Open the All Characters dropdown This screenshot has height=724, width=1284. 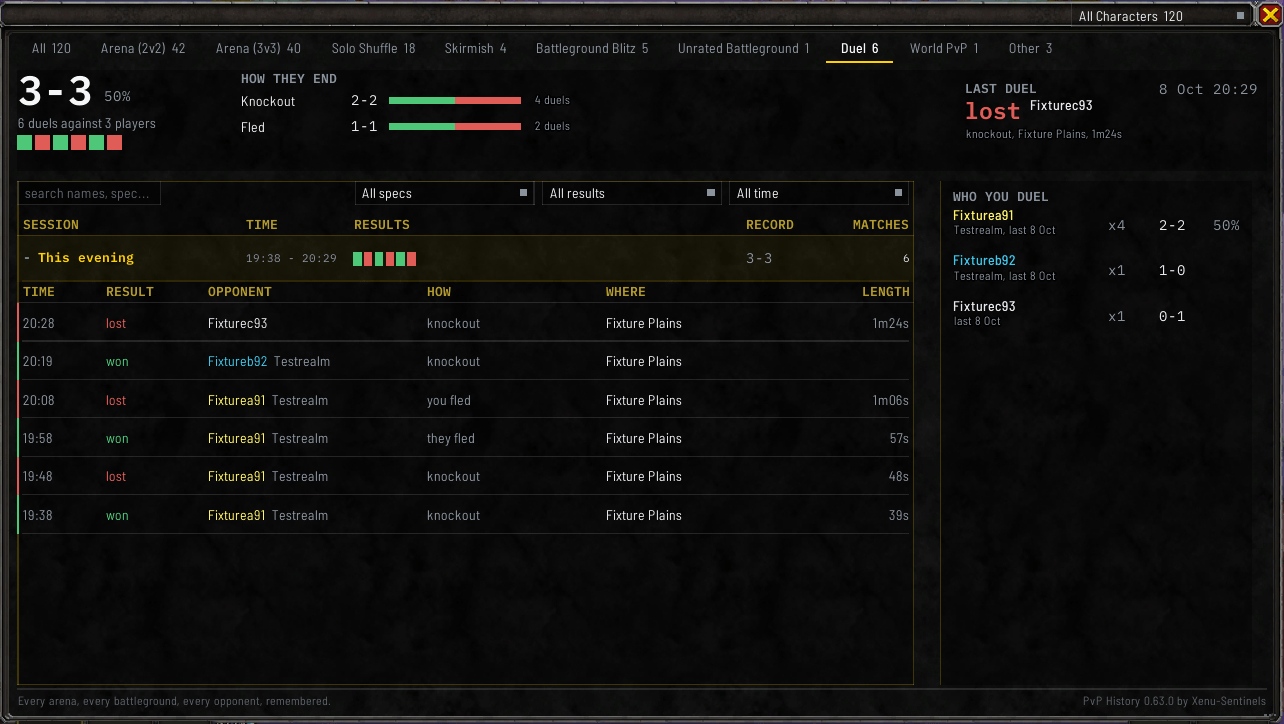tap(1162, 16)
